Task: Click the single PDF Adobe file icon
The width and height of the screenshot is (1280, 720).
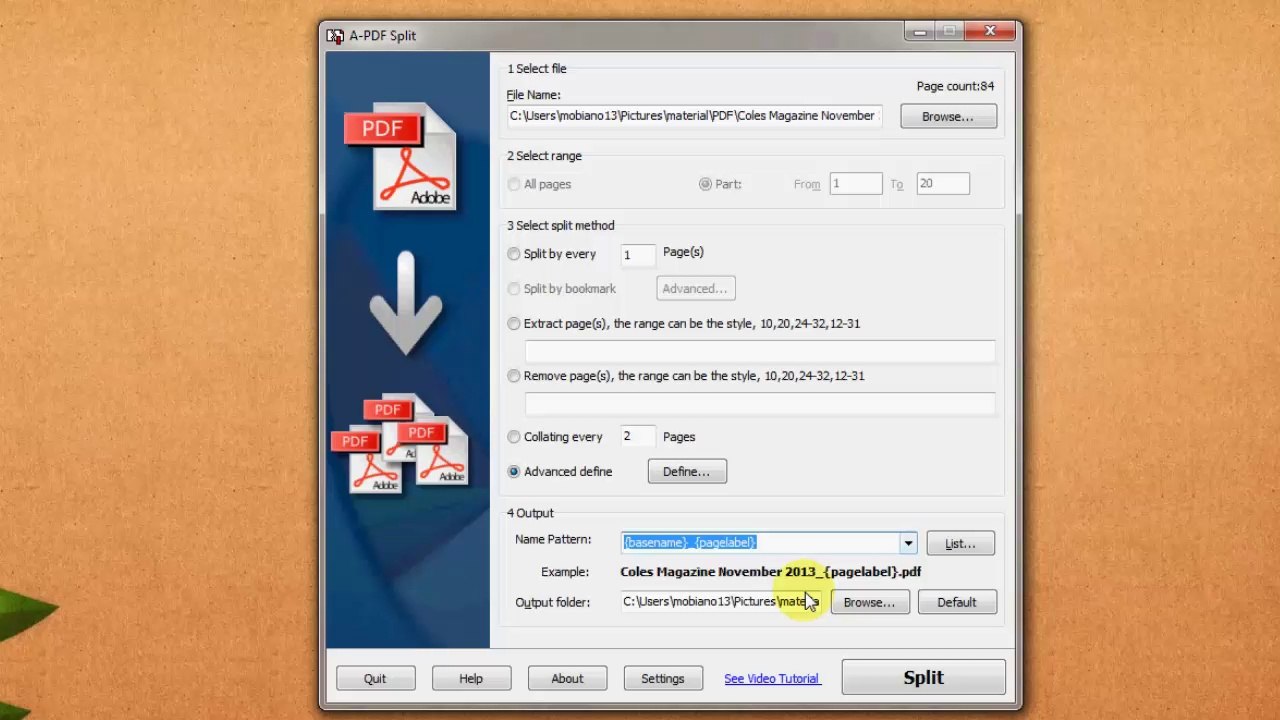Action: [x=402, y=156]
